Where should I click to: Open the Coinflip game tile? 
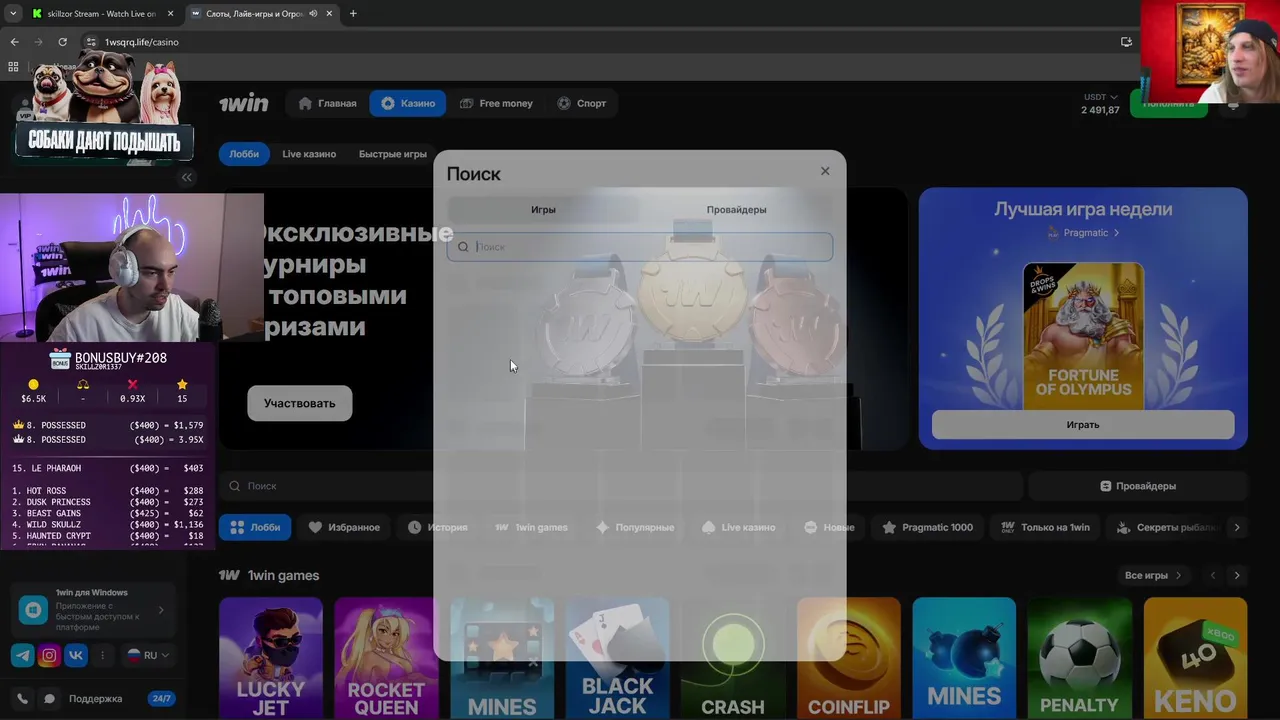pos(848,658)
